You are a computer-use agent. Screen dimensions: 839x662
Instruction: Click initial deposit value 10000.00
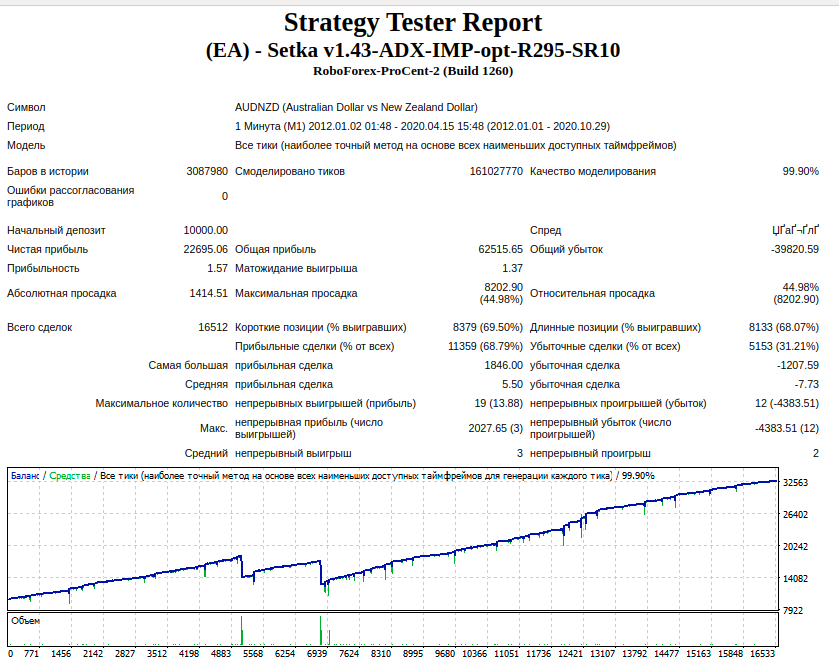click(205, 230)
